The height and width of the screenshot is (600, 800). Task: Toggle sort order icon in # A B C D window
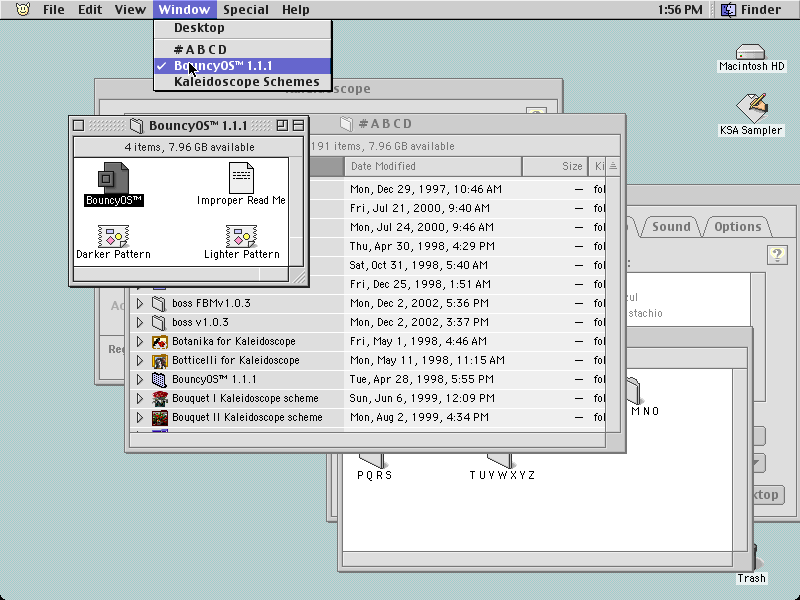[613, 166]
